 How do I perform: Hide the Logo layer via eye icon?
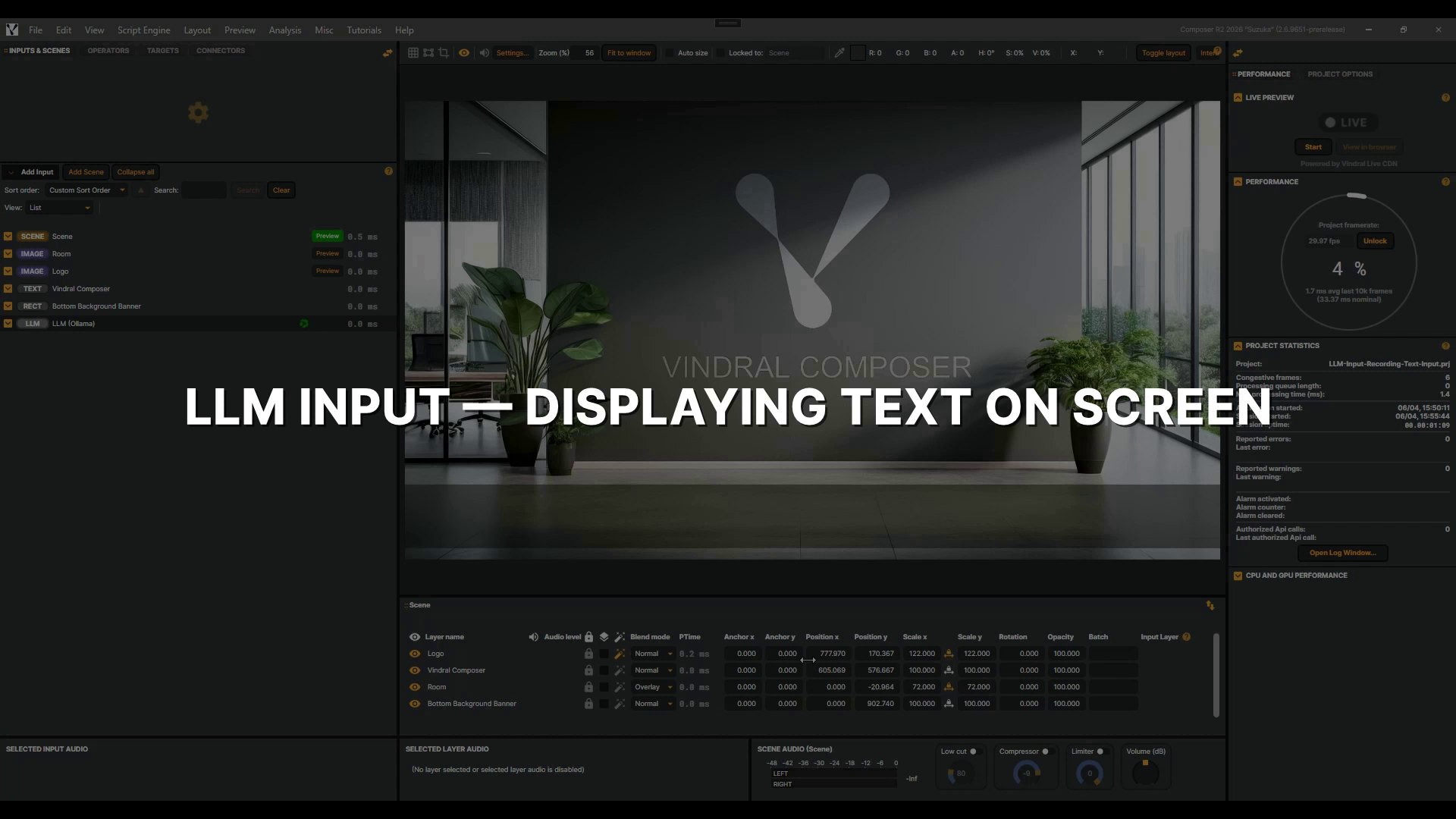click(x=415, y=654)
